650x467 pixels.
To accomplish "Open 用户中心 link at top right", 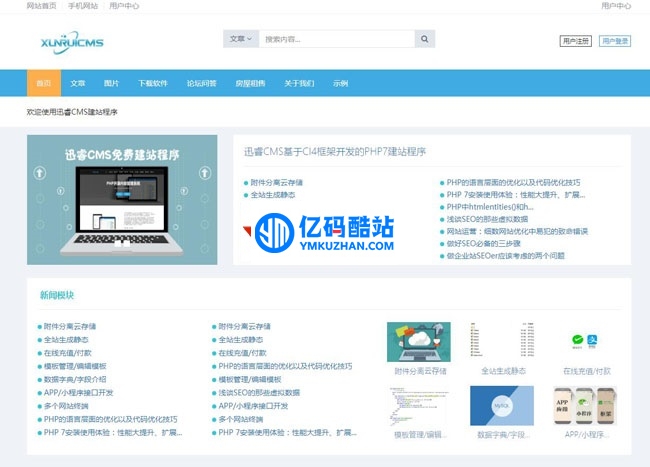I will [616, 6].
